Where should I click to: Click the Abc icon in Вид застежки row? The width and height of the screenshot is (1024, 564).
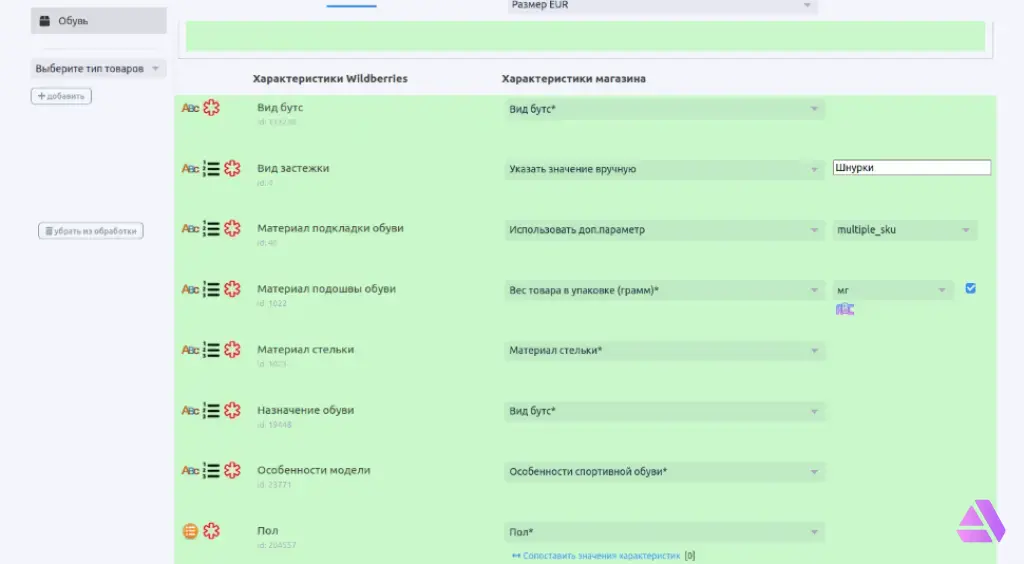(190, 168)
